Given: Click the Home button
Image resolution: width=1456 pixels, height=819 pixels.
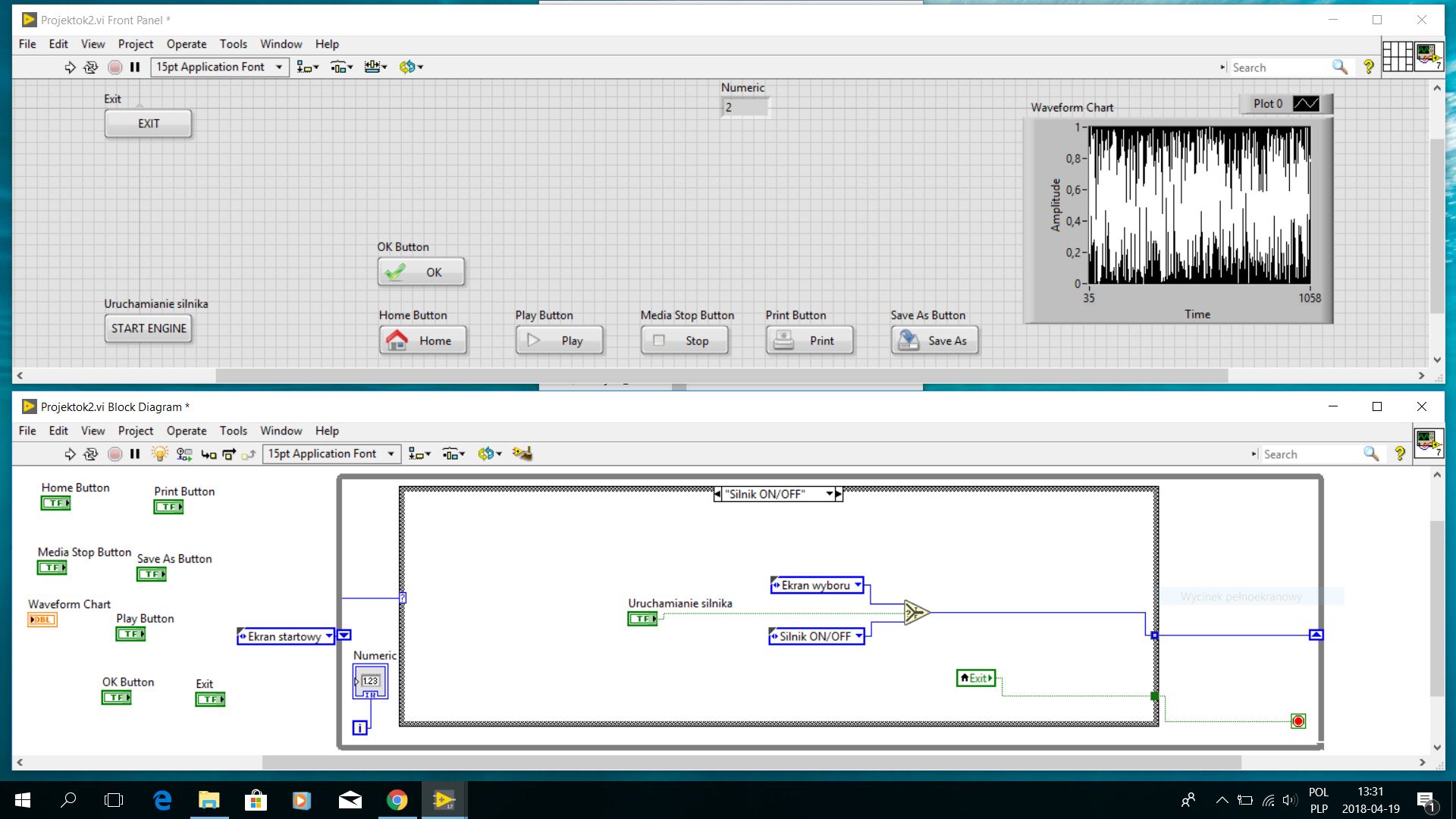Looking at the screenshot, I should (x=422, y=340).
